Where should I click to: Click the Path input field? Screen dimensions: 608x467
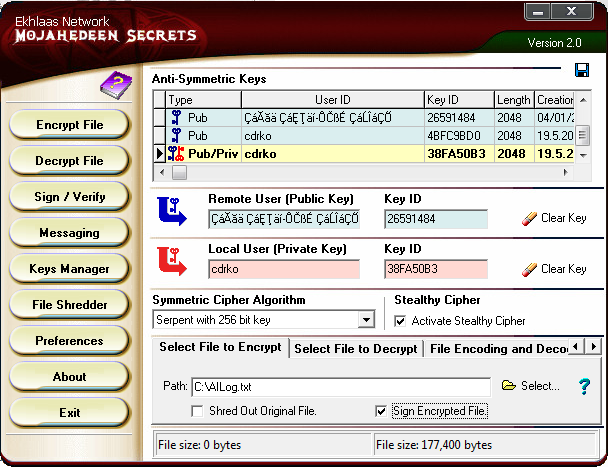coord(341,387)
